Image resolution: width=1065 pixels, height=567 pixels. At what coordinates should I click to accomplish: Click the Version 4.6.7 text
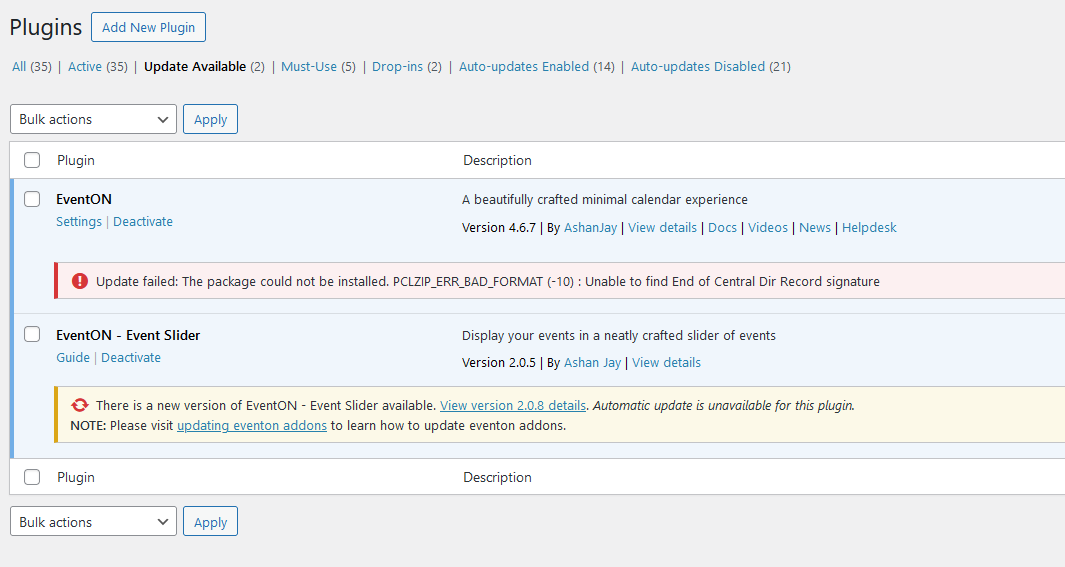pos(499,227)
